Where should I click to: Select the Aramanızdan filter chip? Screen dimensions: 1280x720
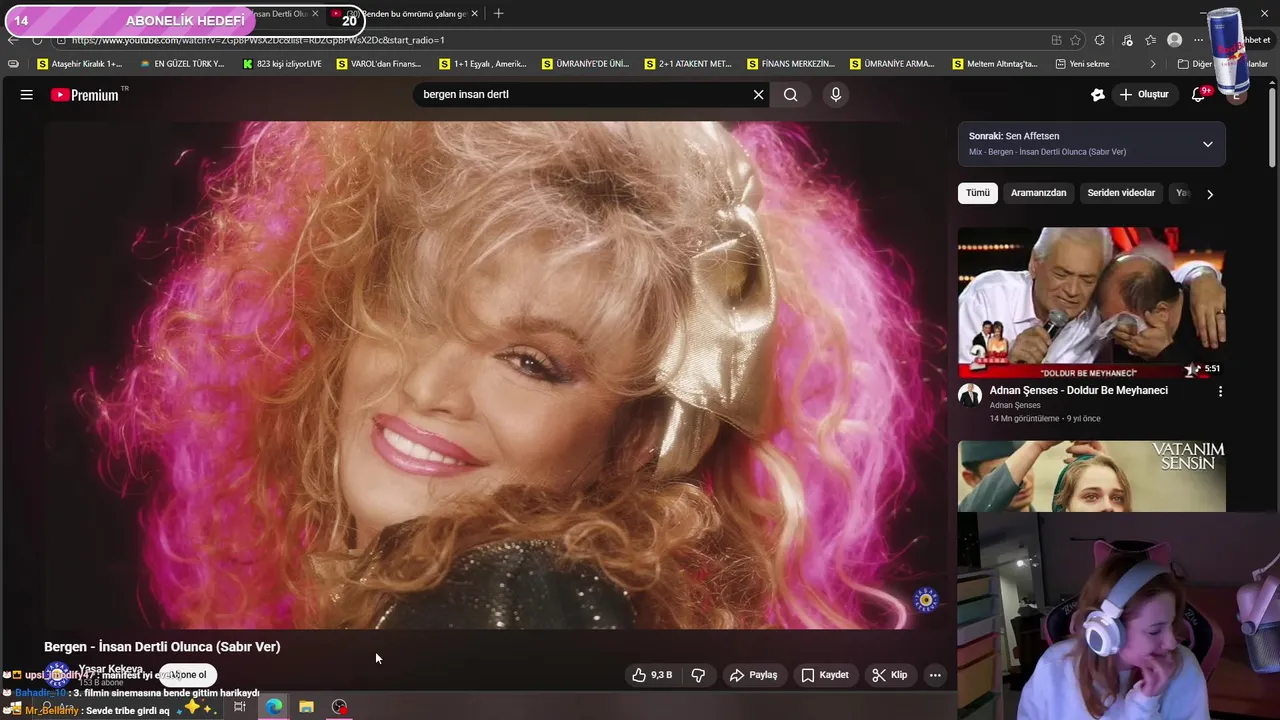(x=1038, y=193)
